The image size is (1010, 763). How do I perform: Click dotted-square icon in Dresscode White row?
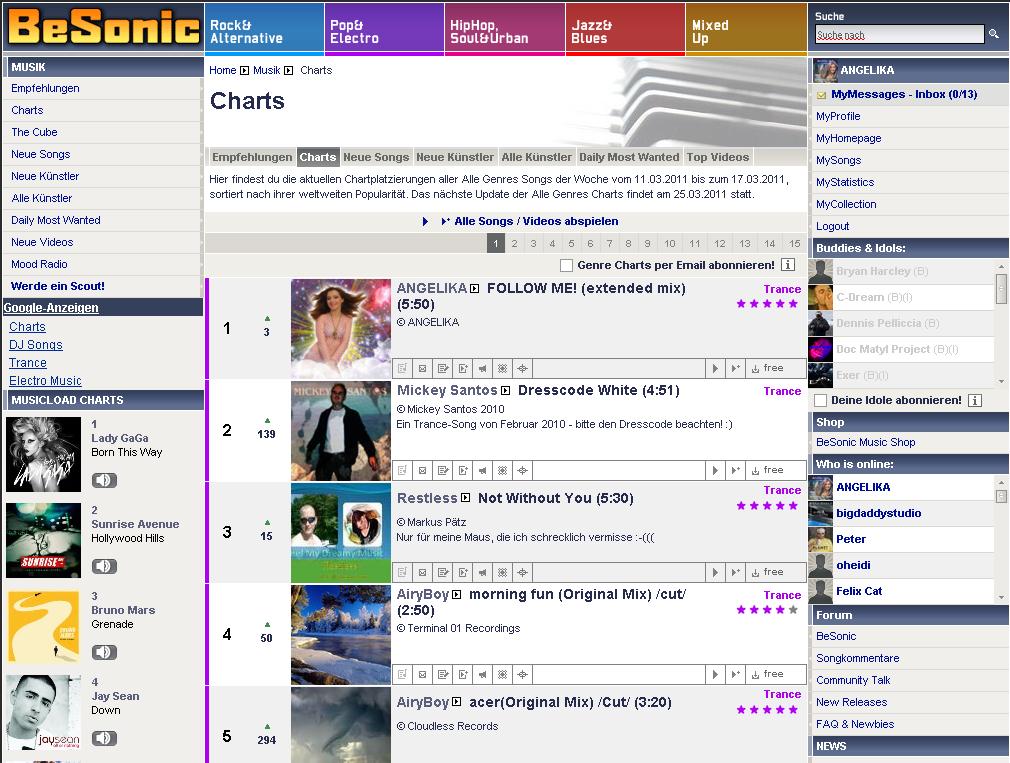tap(502, 470)
